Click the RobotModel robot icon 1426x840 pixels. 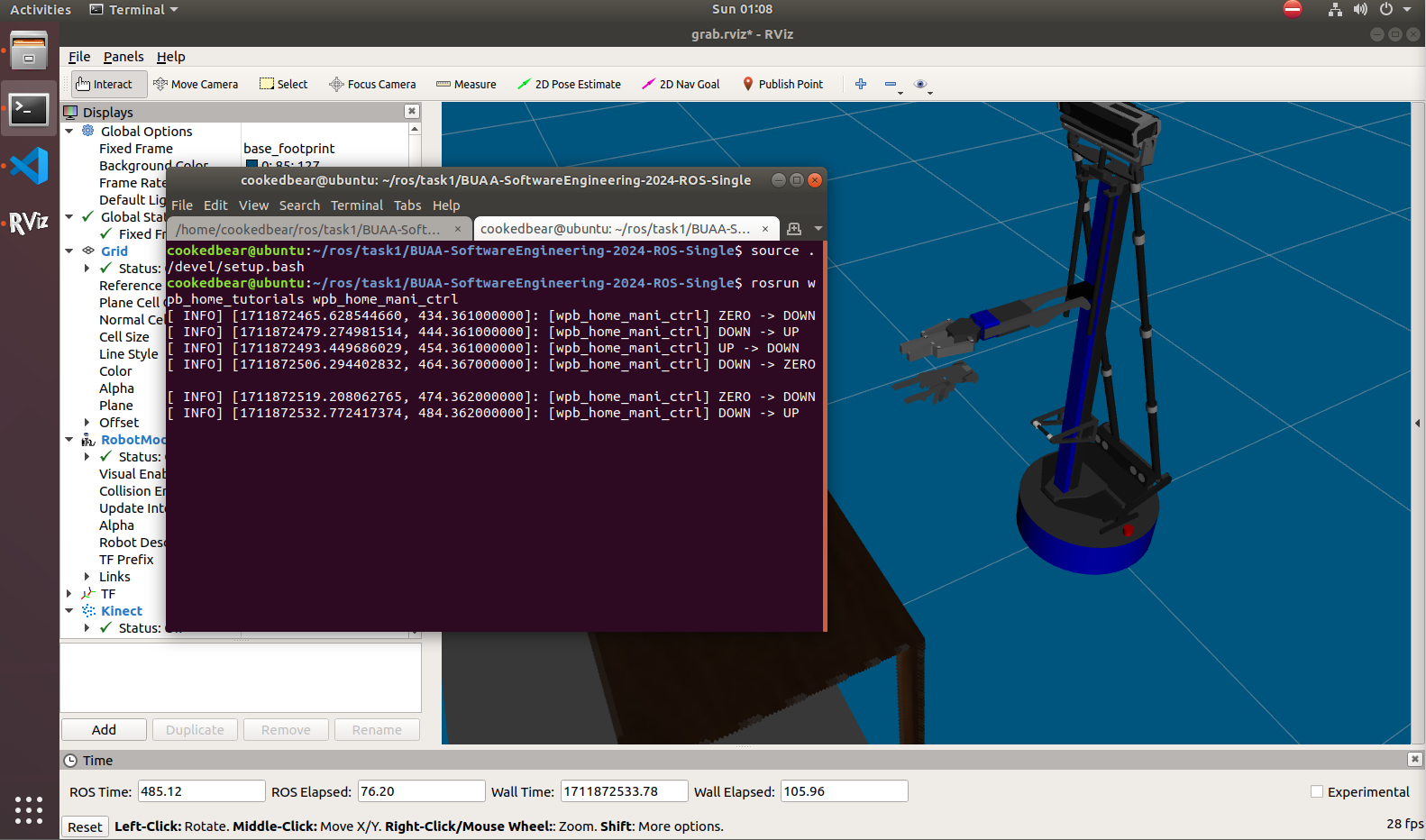pyautogui.click(x=88, y=439)
